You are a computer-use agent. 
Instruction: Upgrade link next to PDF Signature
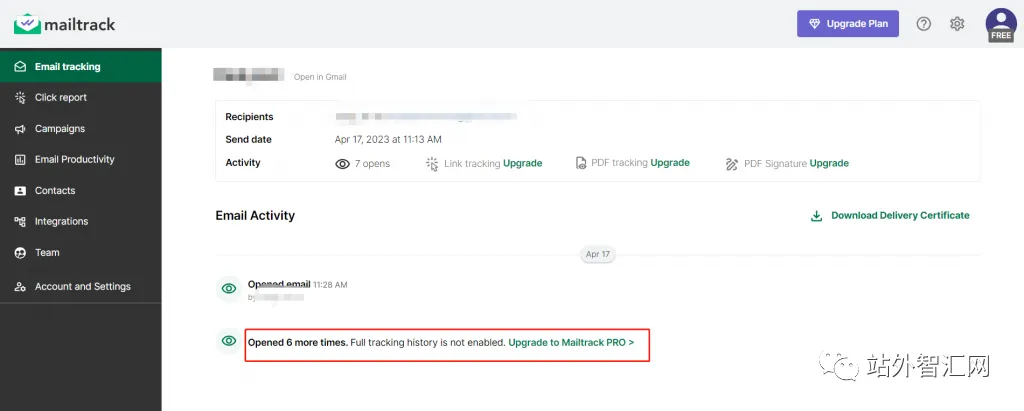click(829, 163)
